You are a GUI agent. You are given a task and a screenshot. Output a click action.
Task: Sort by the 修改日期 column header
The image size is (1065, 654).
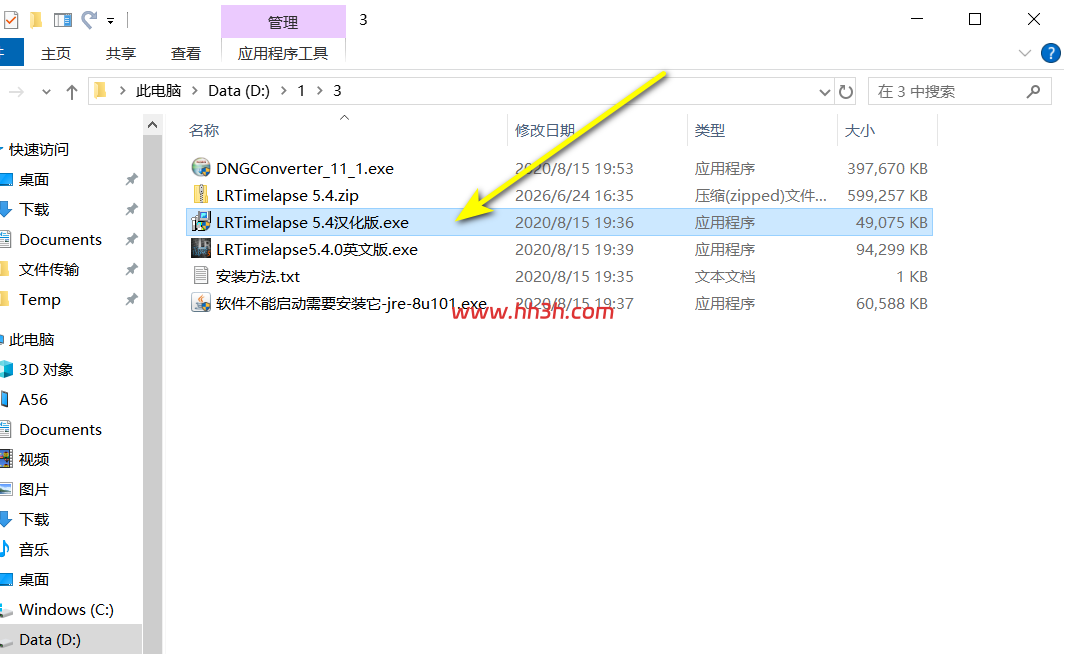coord(545,130)
